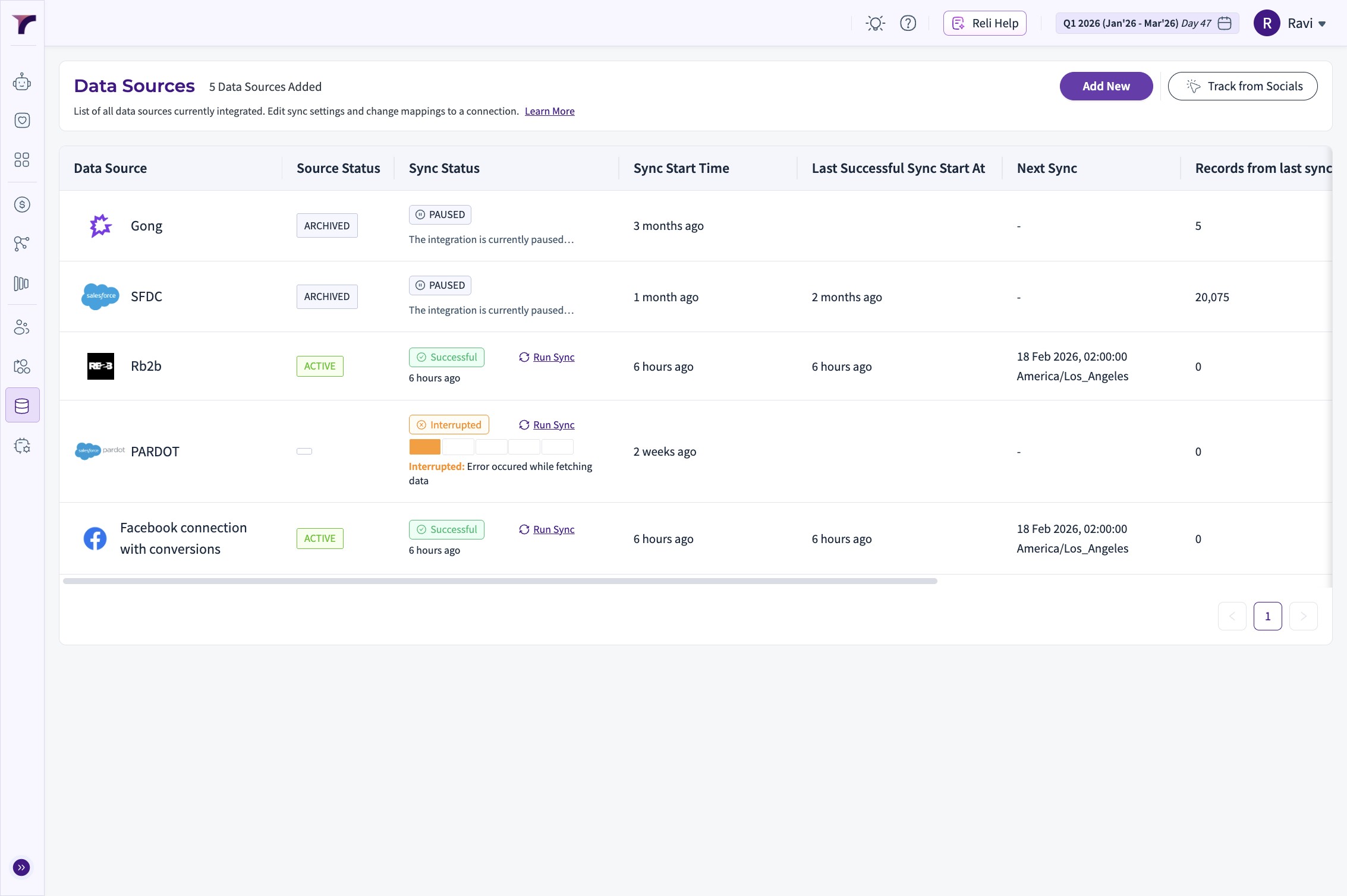Open the robot assistant sidebar icon
This screenshot has height=896, width=1347.
tap(22, 82)
